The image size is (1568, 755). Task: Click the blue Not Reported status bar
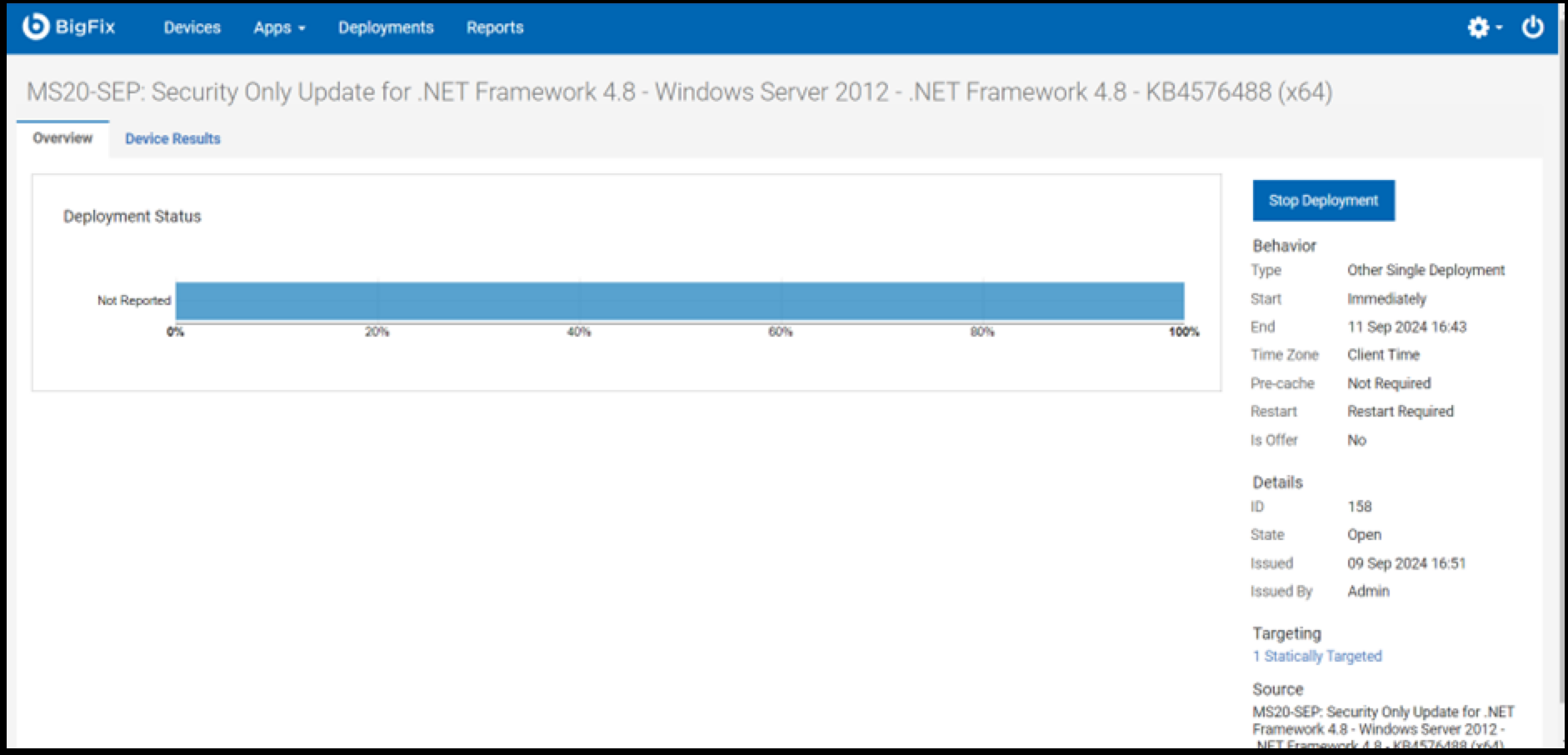679,301
